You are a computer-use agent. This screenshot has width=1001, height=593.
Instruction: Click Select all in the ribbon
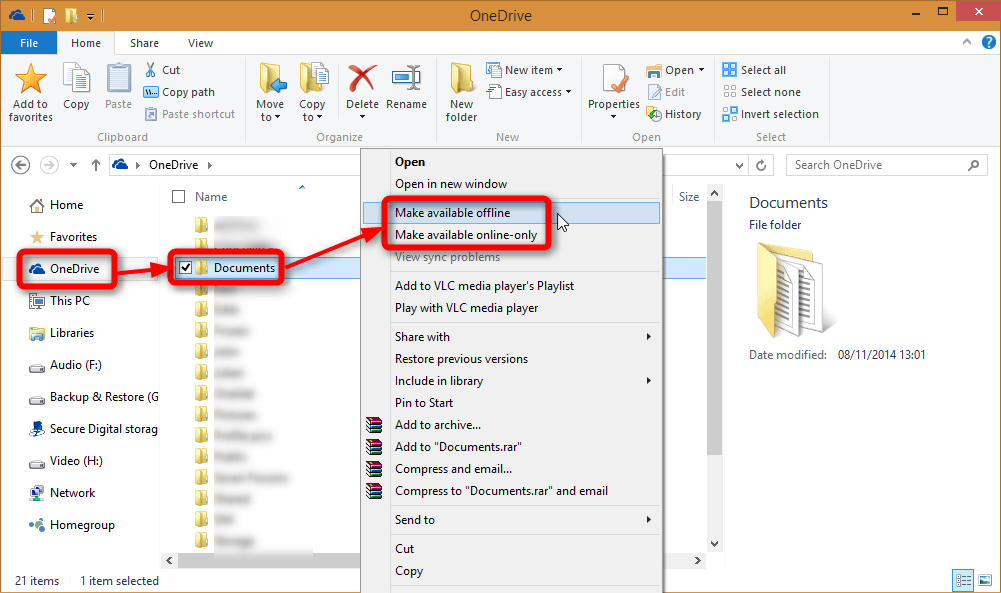[x=762, y=69]
